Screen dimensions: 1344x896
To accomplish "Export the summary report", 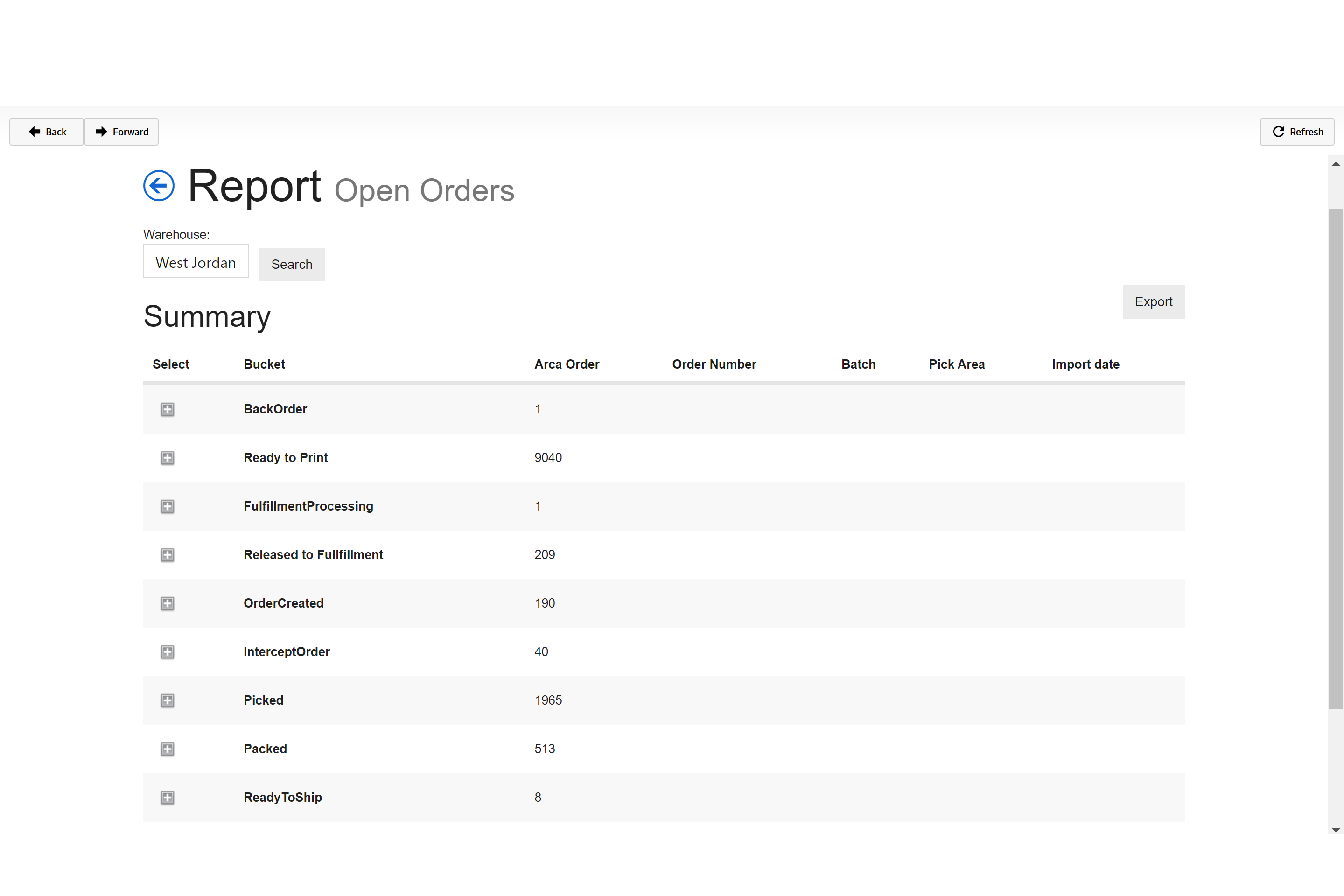I will (x=1153, y=302).
